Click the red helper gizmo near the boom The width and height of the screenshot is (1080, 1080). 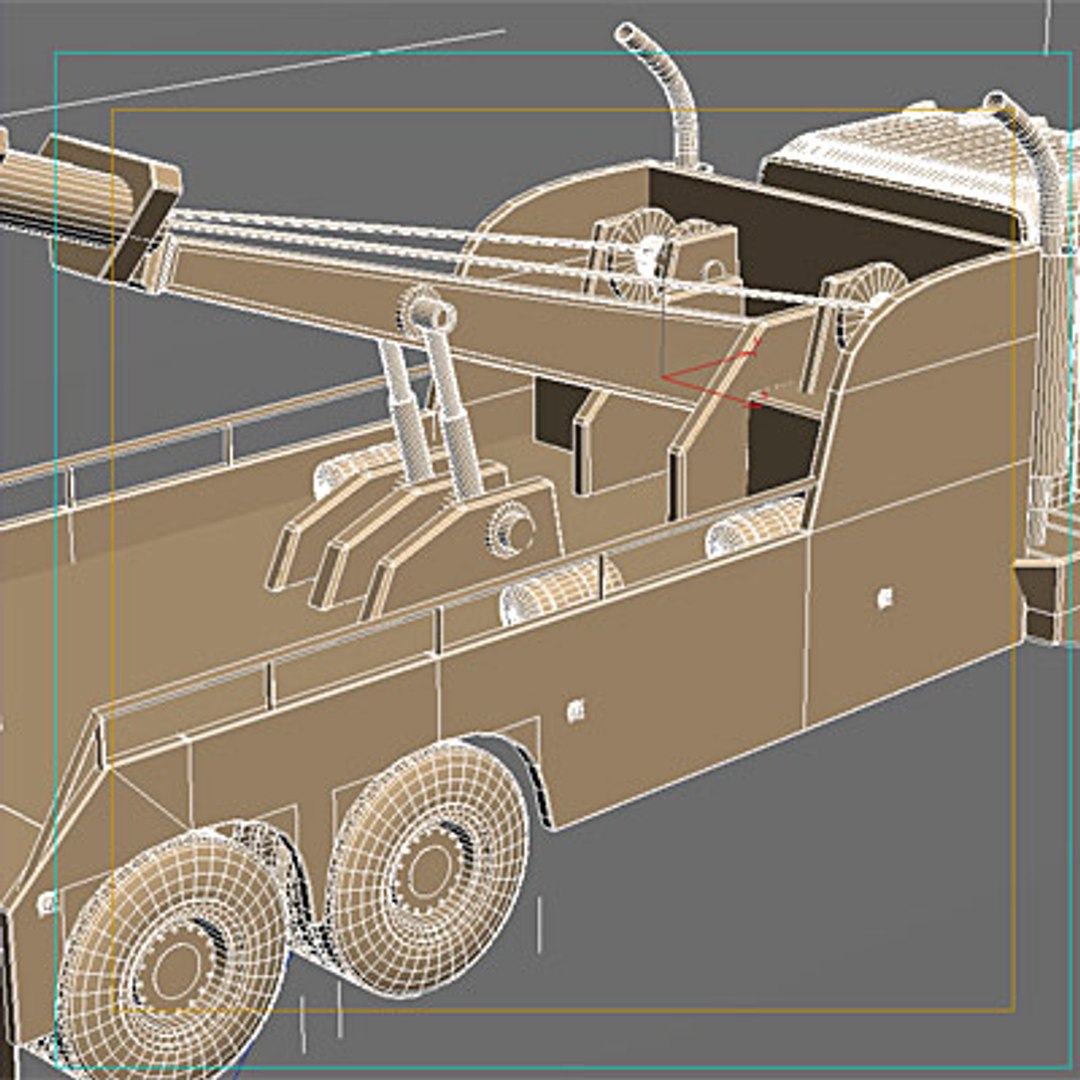click(714, 372)
